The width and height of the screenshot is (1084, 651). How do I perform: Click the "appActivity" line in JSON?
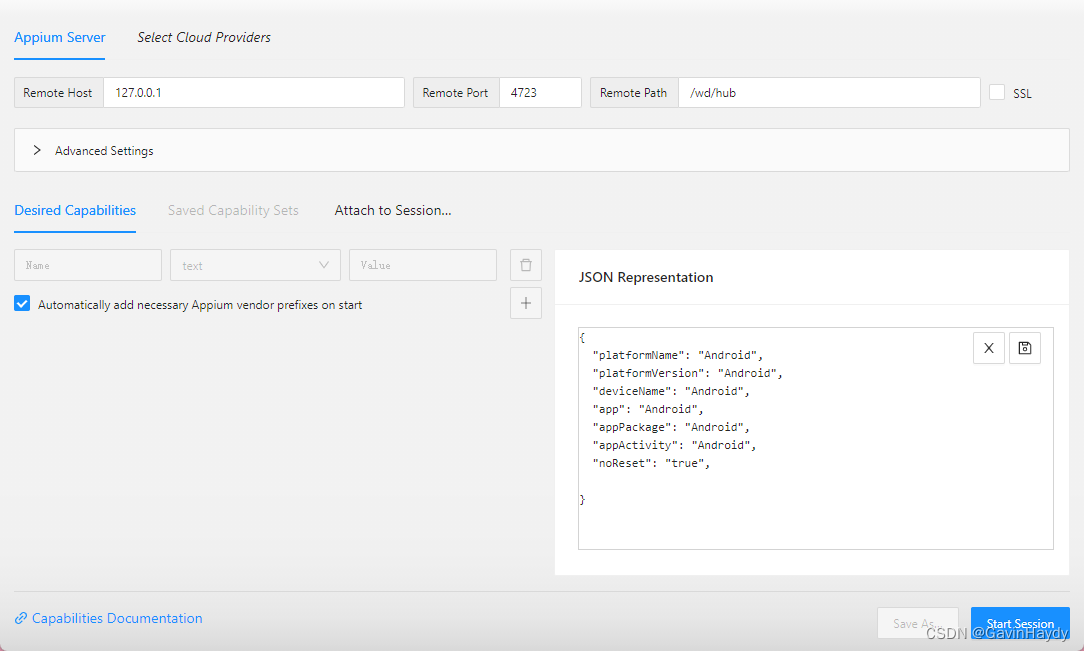pyautogui.click(x=674, y=445)
